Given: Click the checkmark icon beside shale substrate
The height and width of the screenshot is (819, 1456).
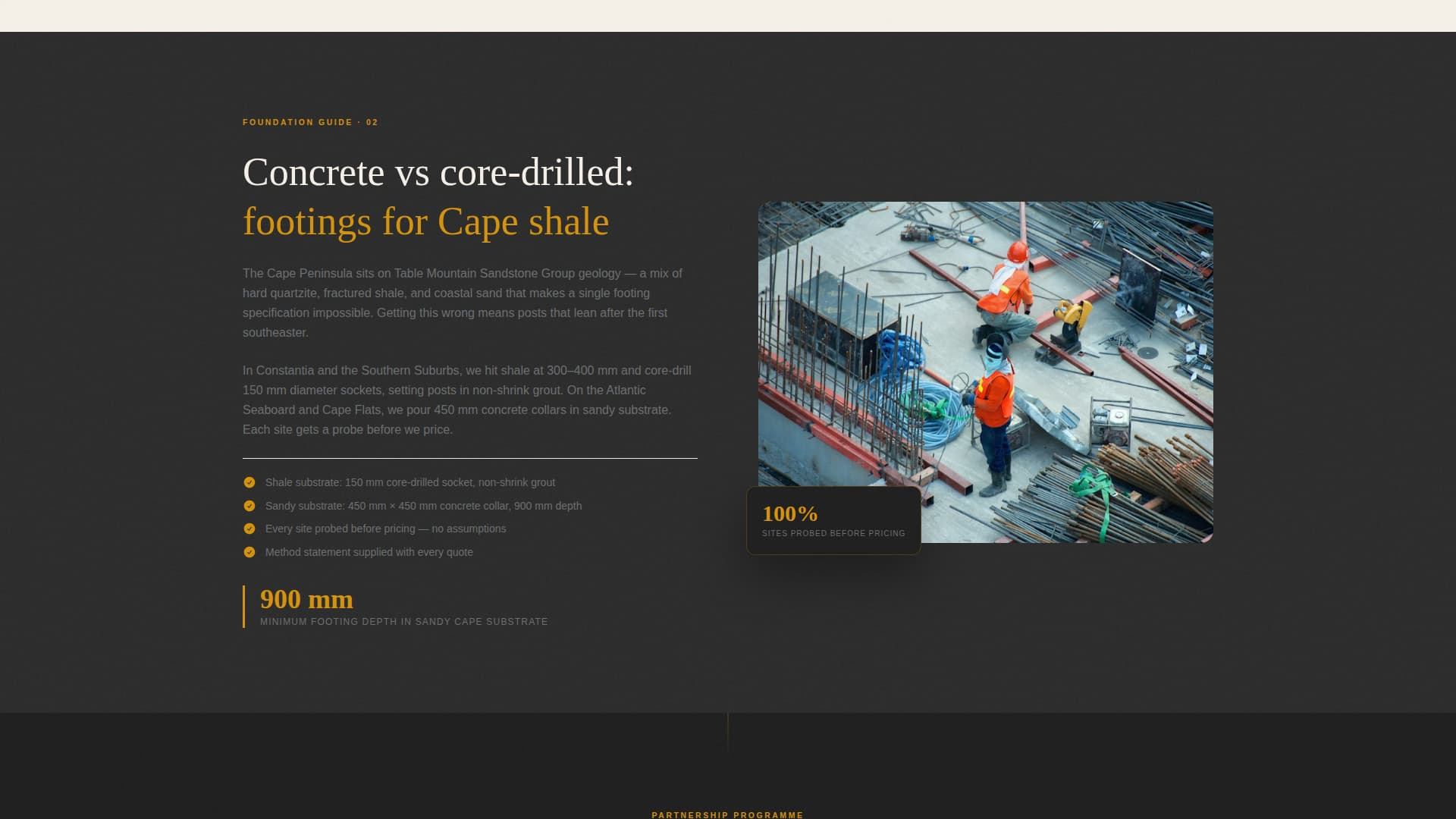Looking at the screenshot, I should coord(249,482).
